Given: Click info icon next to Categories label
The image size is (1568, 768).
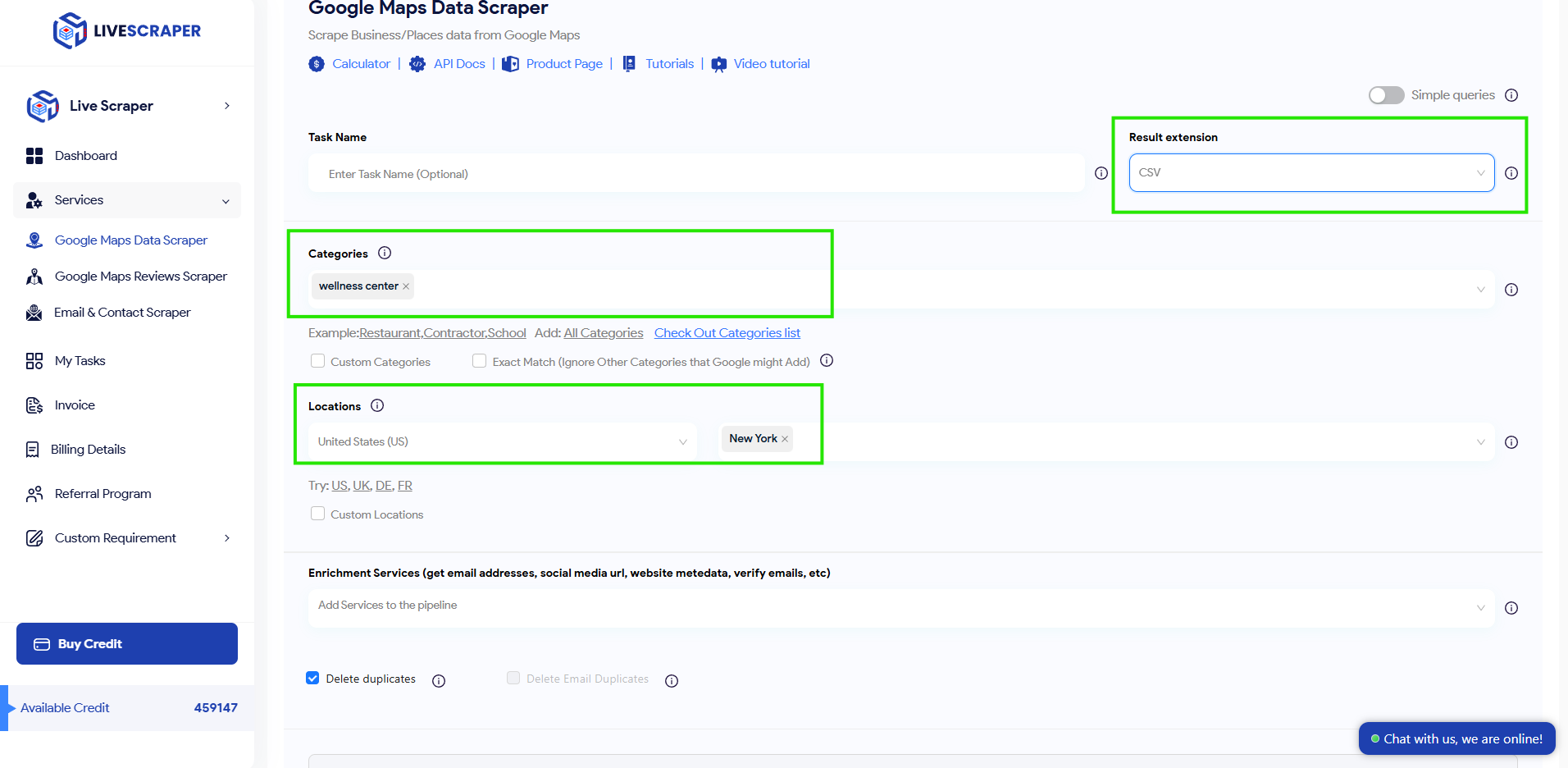Looking at the screenshot, I should pos(385,253).
